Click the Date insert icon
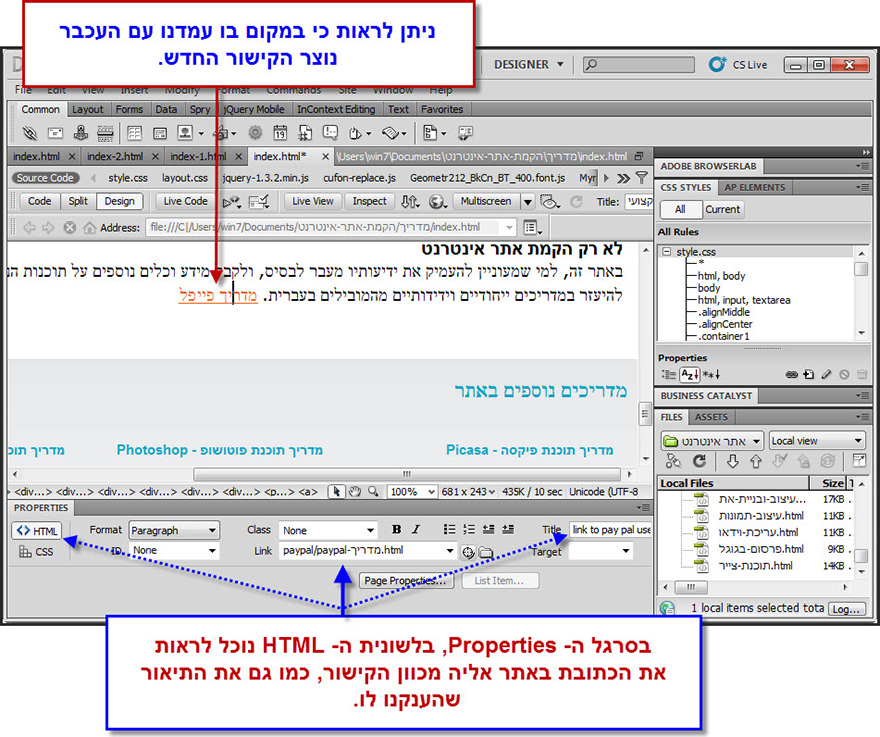This screenshot has width=880, height=737. pos(279,133)
